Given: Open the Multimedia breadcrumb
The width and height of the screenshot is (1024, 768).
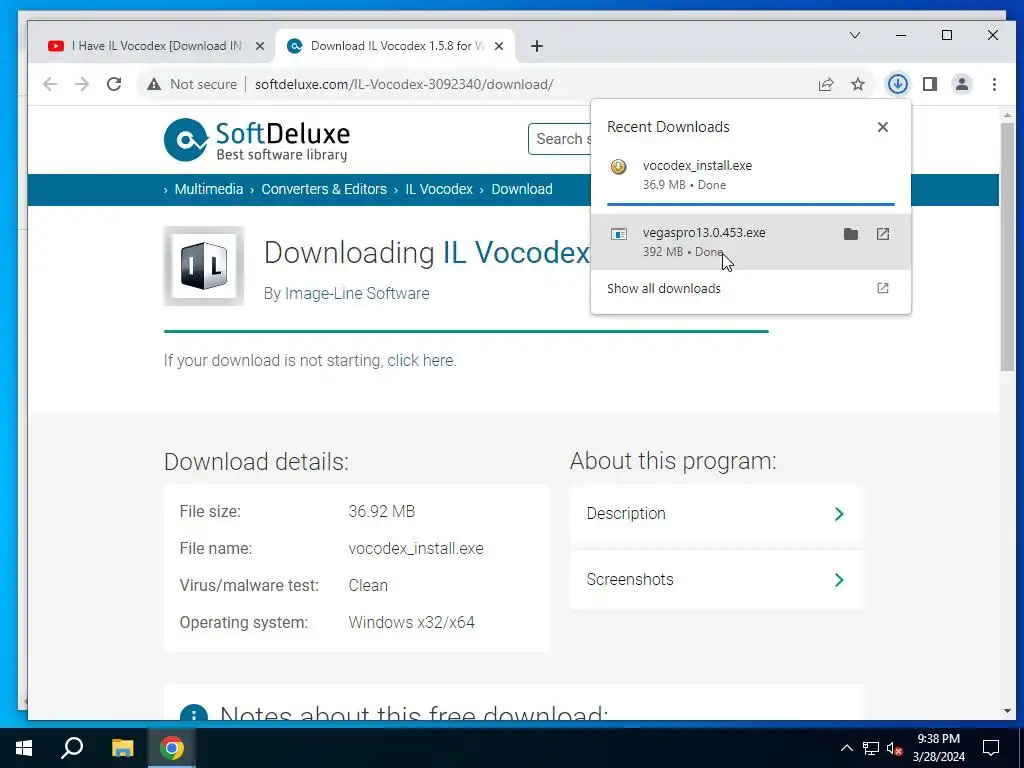Looking at the screenshot, I should 208,189.
